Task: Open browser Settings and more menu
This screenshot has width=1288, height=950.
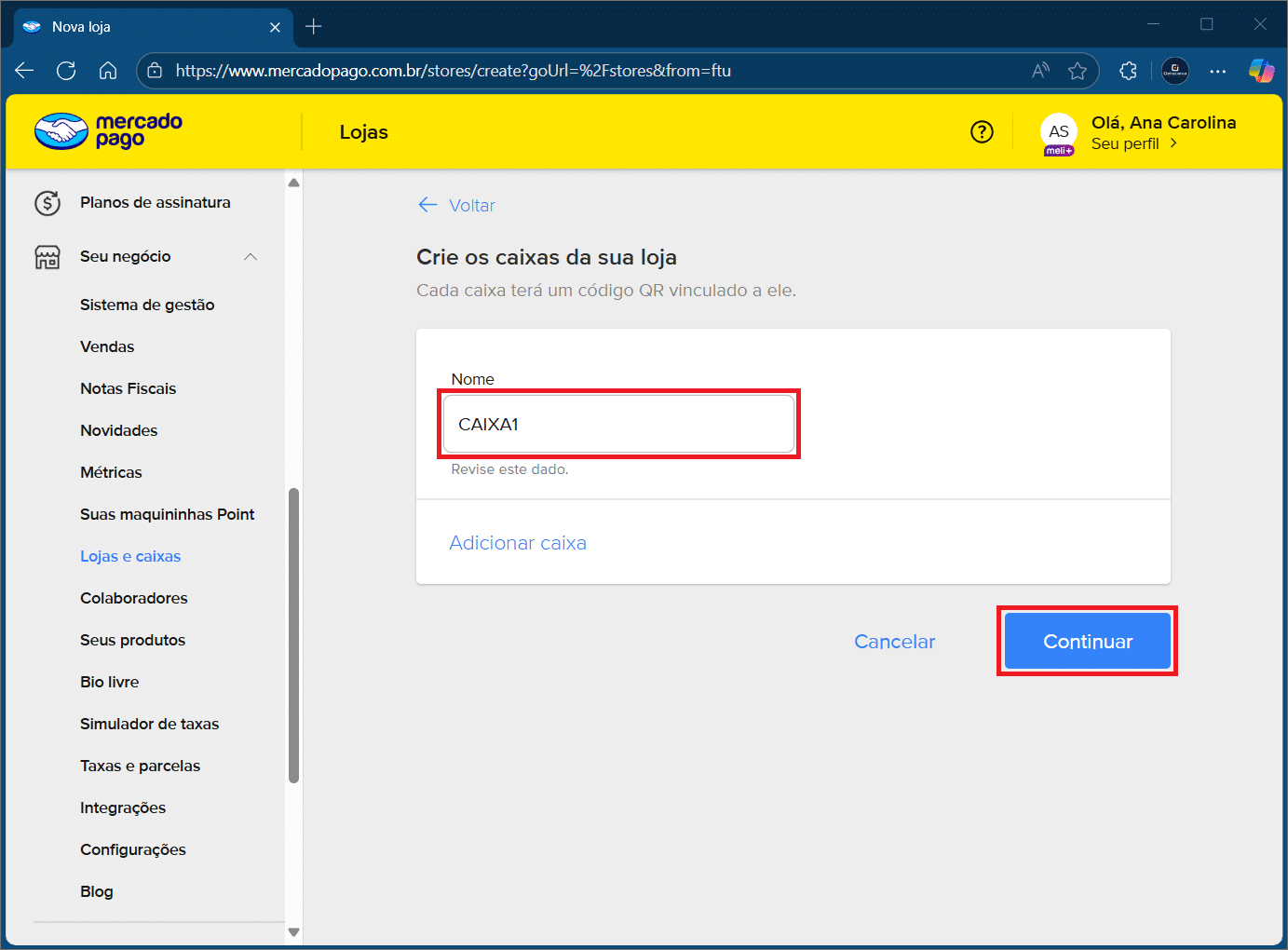Action: point(1217,71)
